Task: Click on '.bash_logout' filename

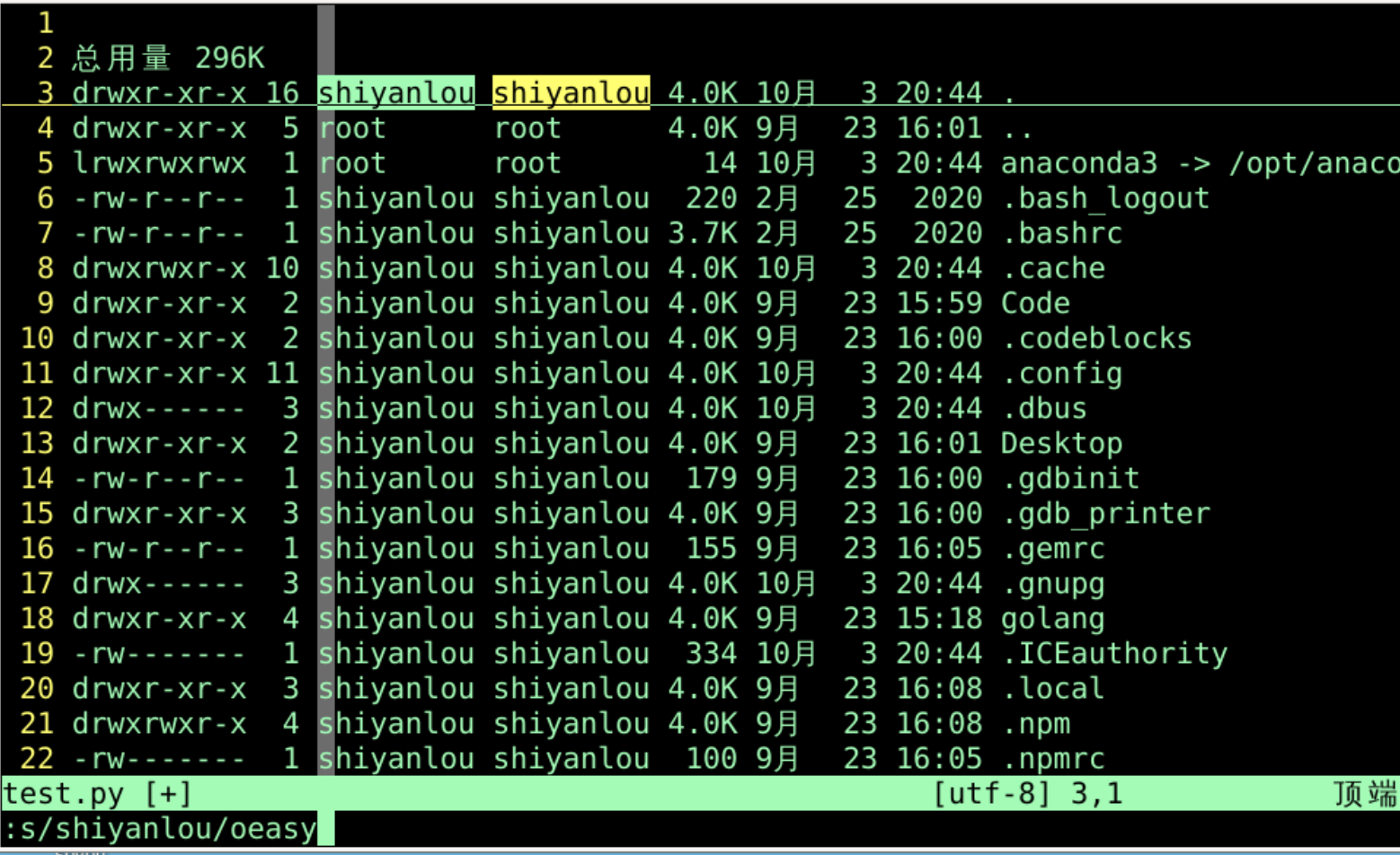Action: pyautogui.click(x=1106, y=198)
